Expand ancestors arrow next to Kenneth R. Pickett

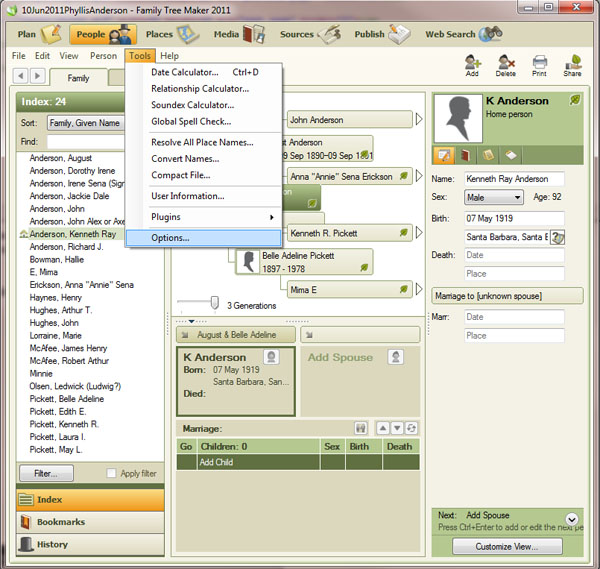tap(419, 233)
